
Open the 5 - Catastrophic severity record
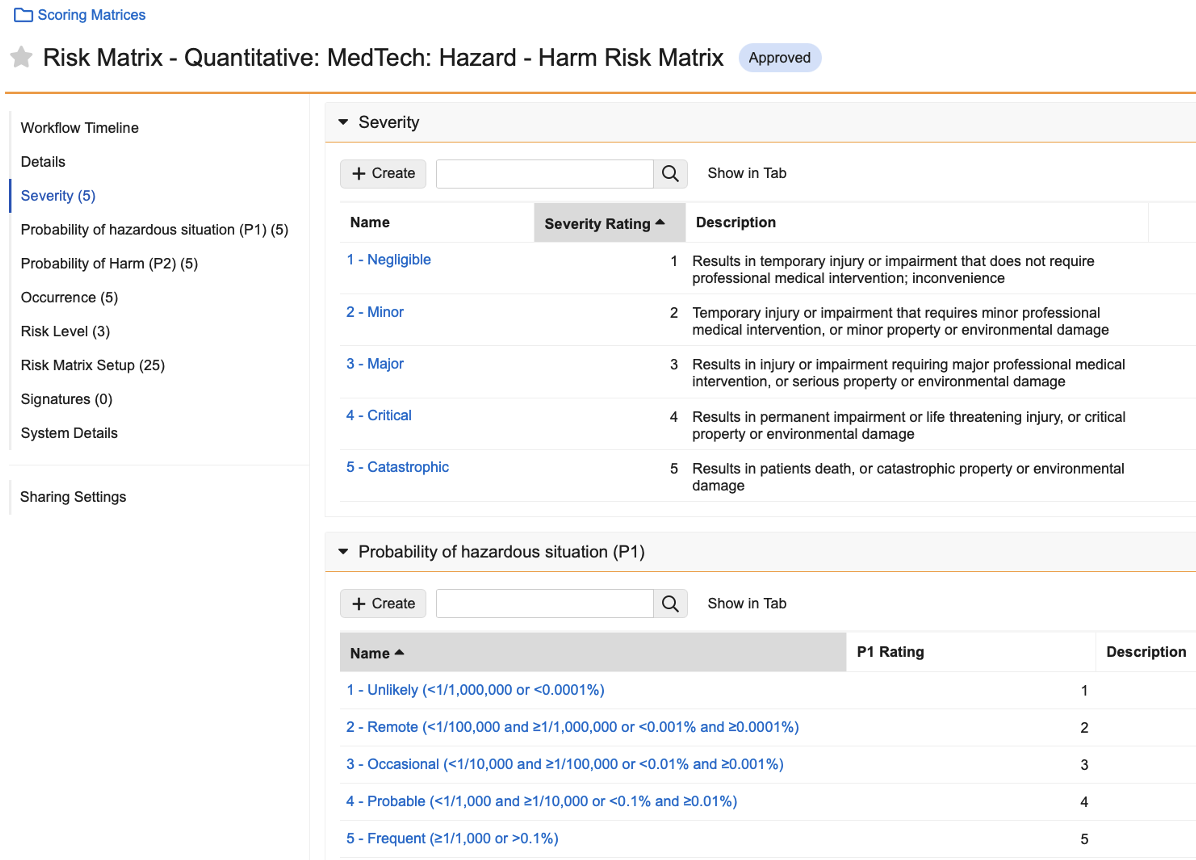pos(397,467)
